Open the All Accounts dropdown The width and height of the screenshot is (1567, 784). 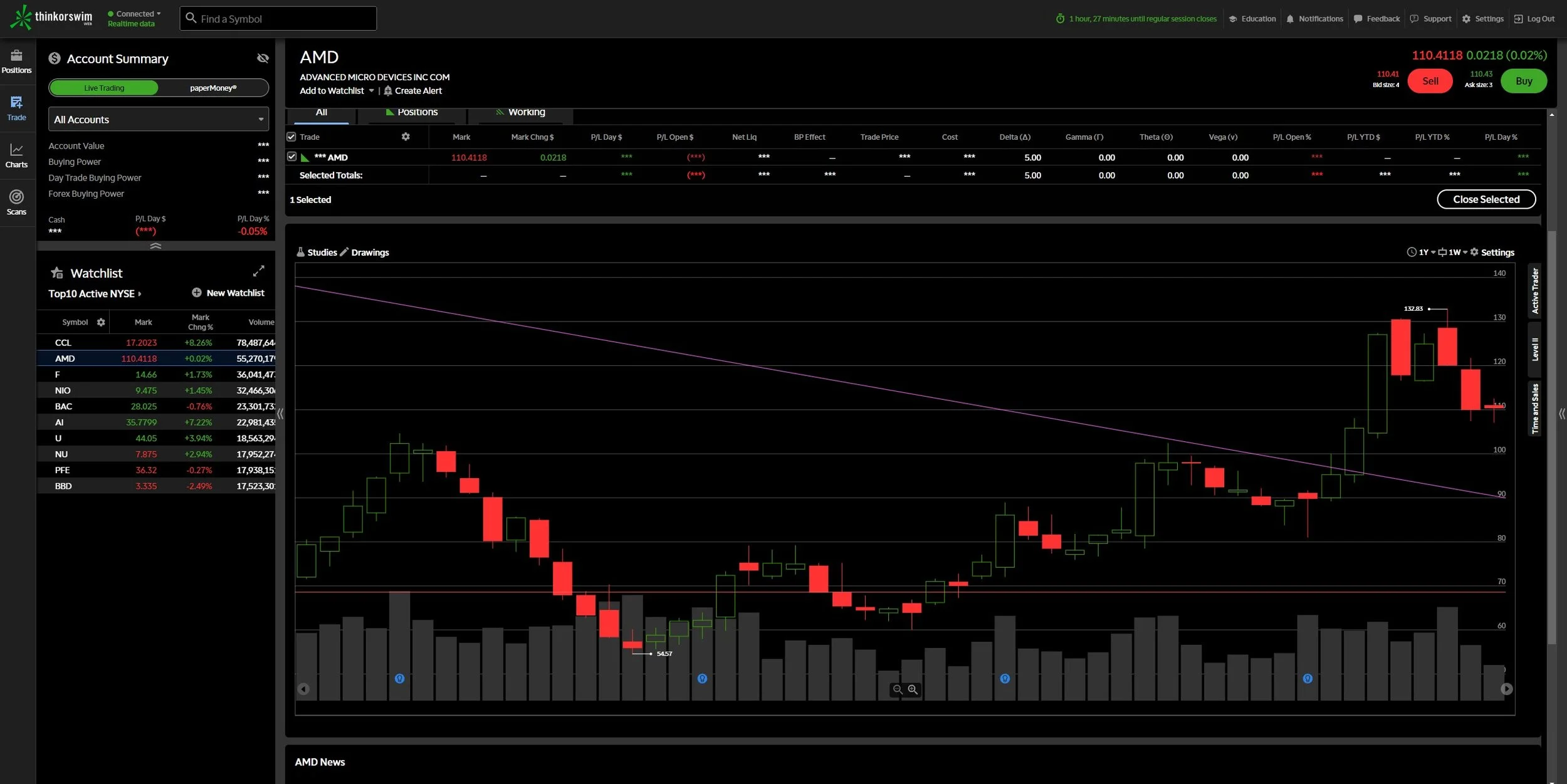158,119
